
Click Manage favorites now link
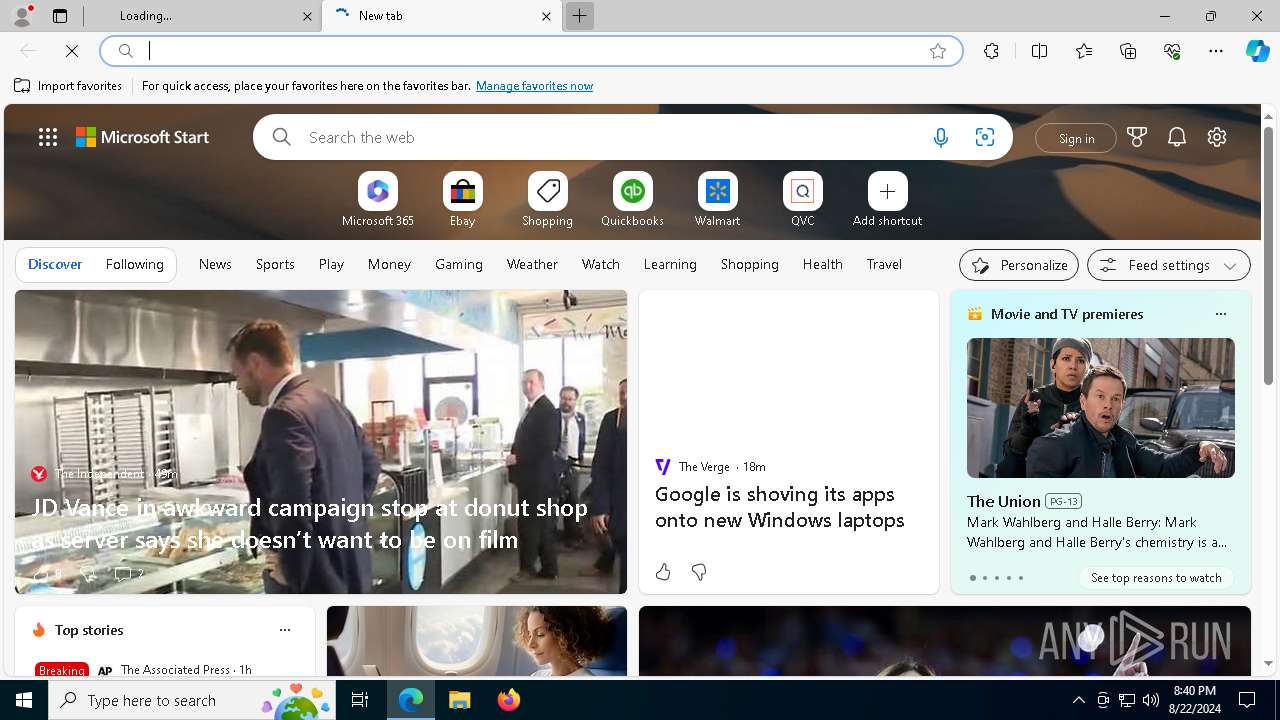click(x=534, y=86)
